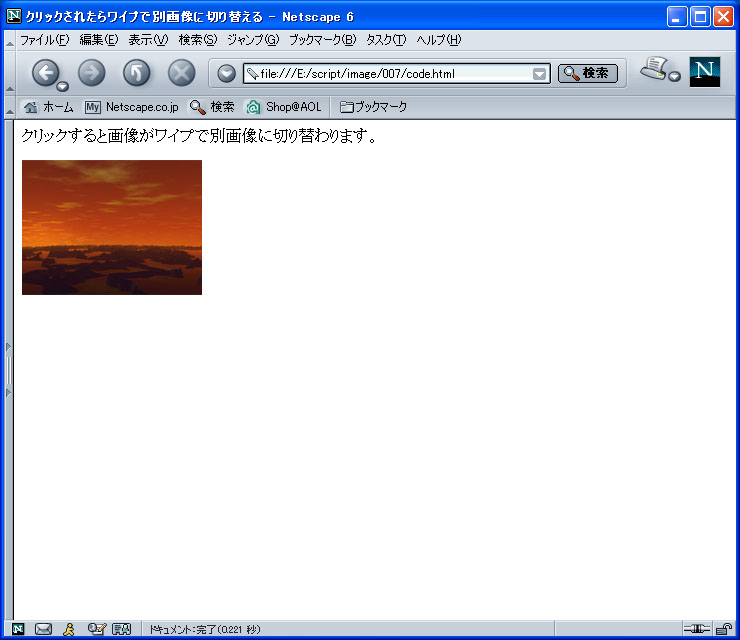Click the page text about wipe transition
Screen dimensions: 740x640
199,136
